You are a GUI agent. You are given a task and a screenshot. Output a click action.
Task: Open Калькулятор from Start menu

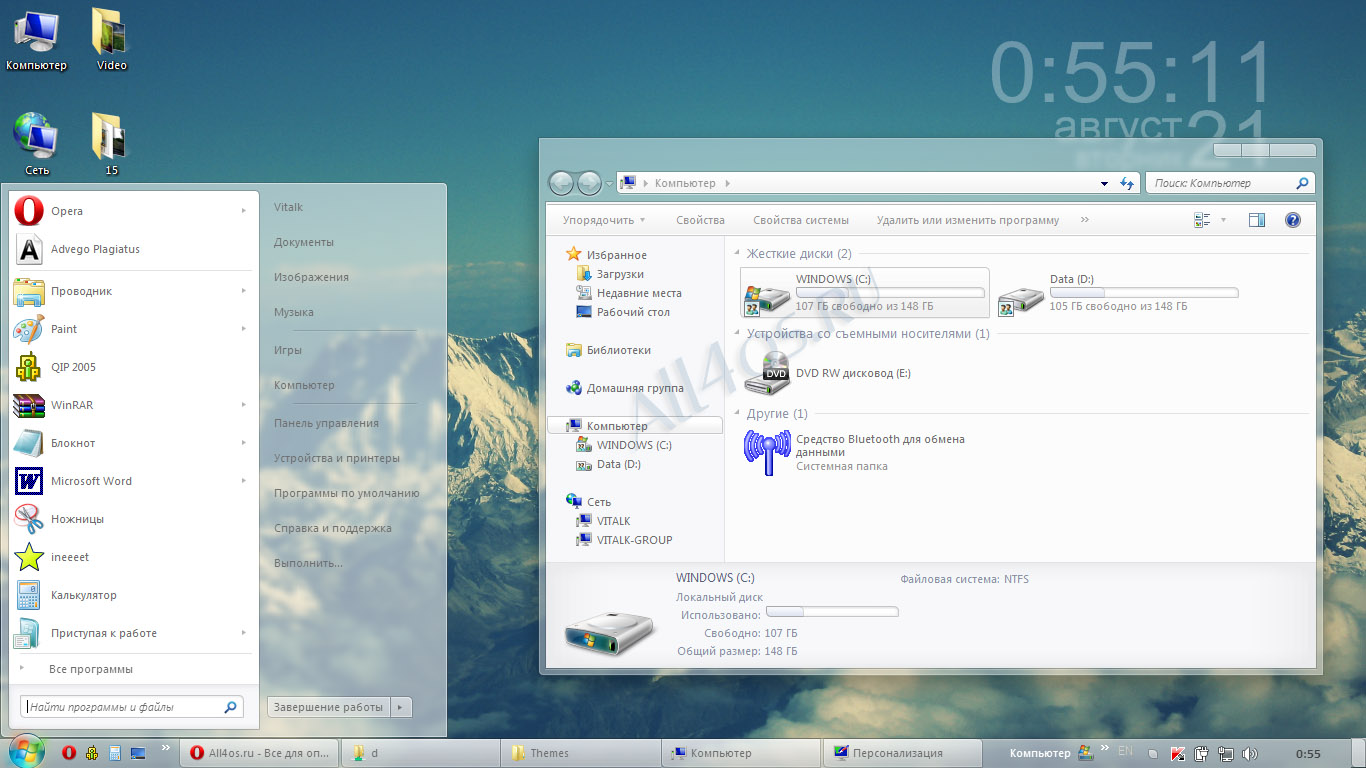(x=131, y=595)
